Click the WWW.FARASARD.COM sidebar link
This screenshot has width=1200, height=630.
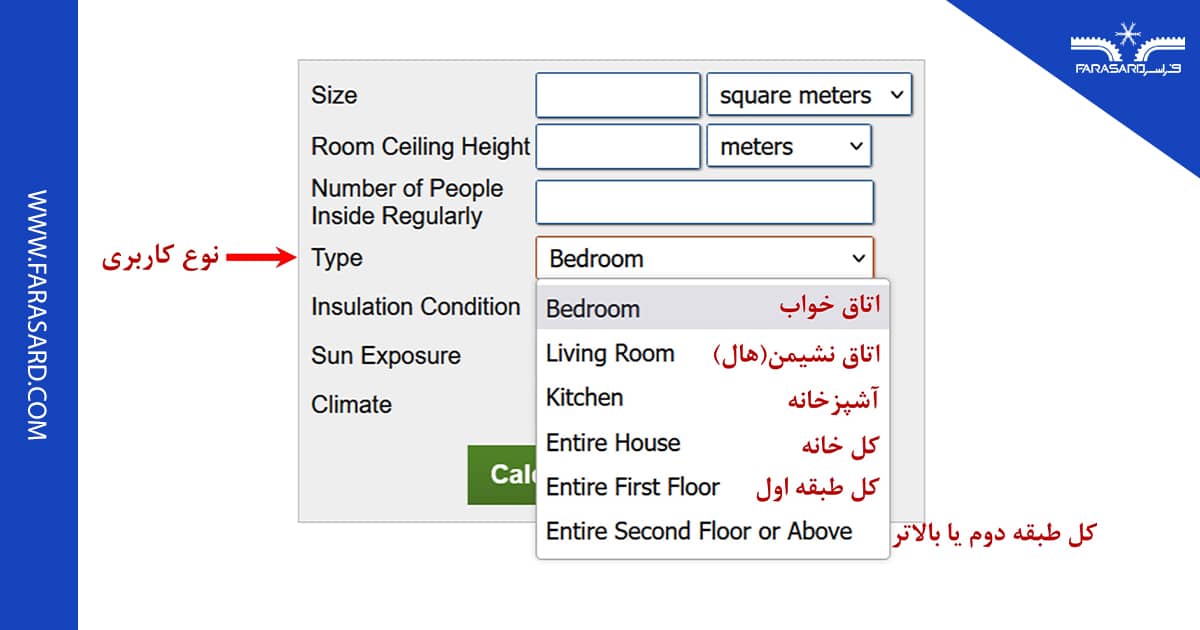(37, 315)
